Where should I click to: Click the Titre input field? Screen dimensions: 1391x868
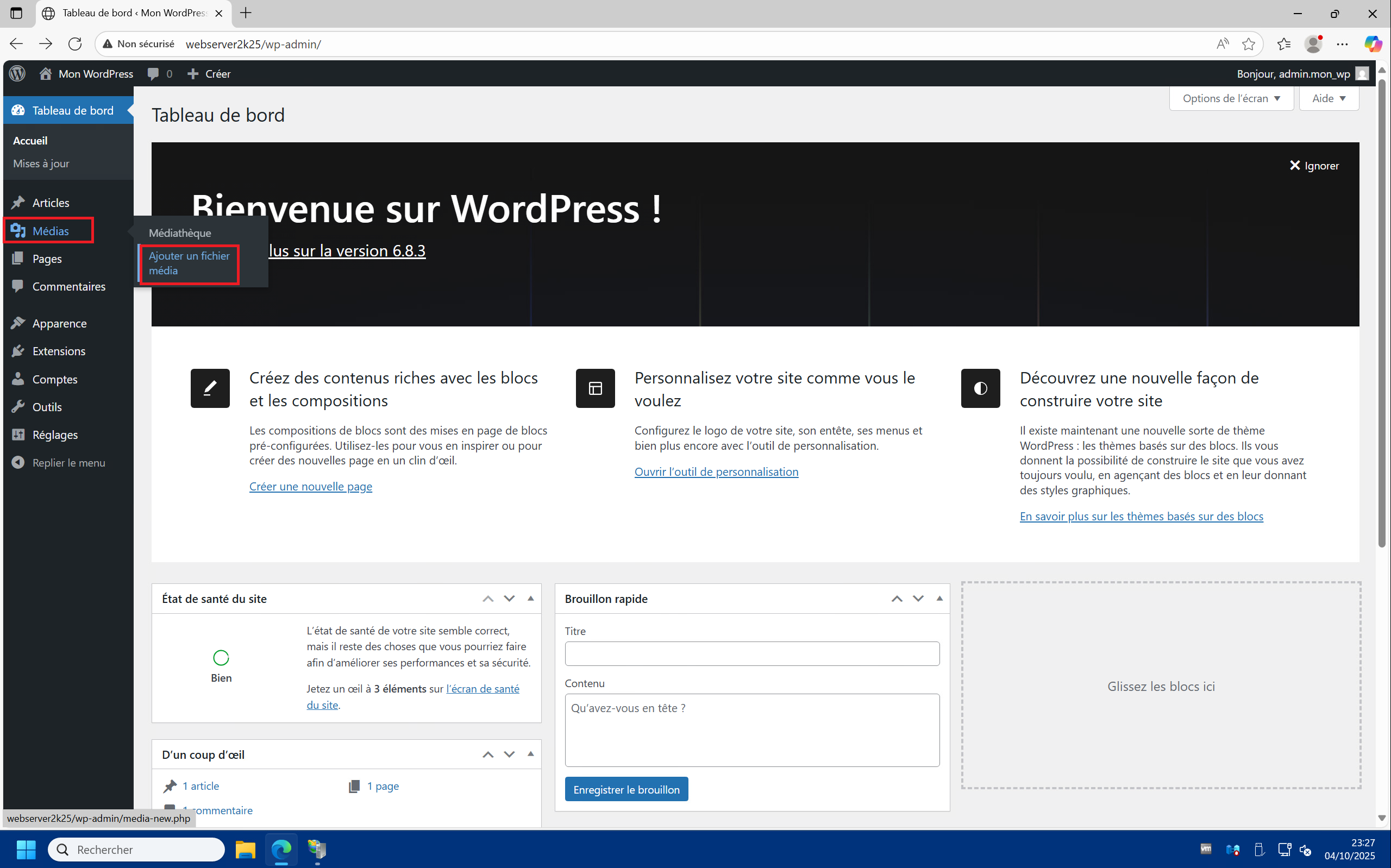pyautogui.click(x=751, y=653)
